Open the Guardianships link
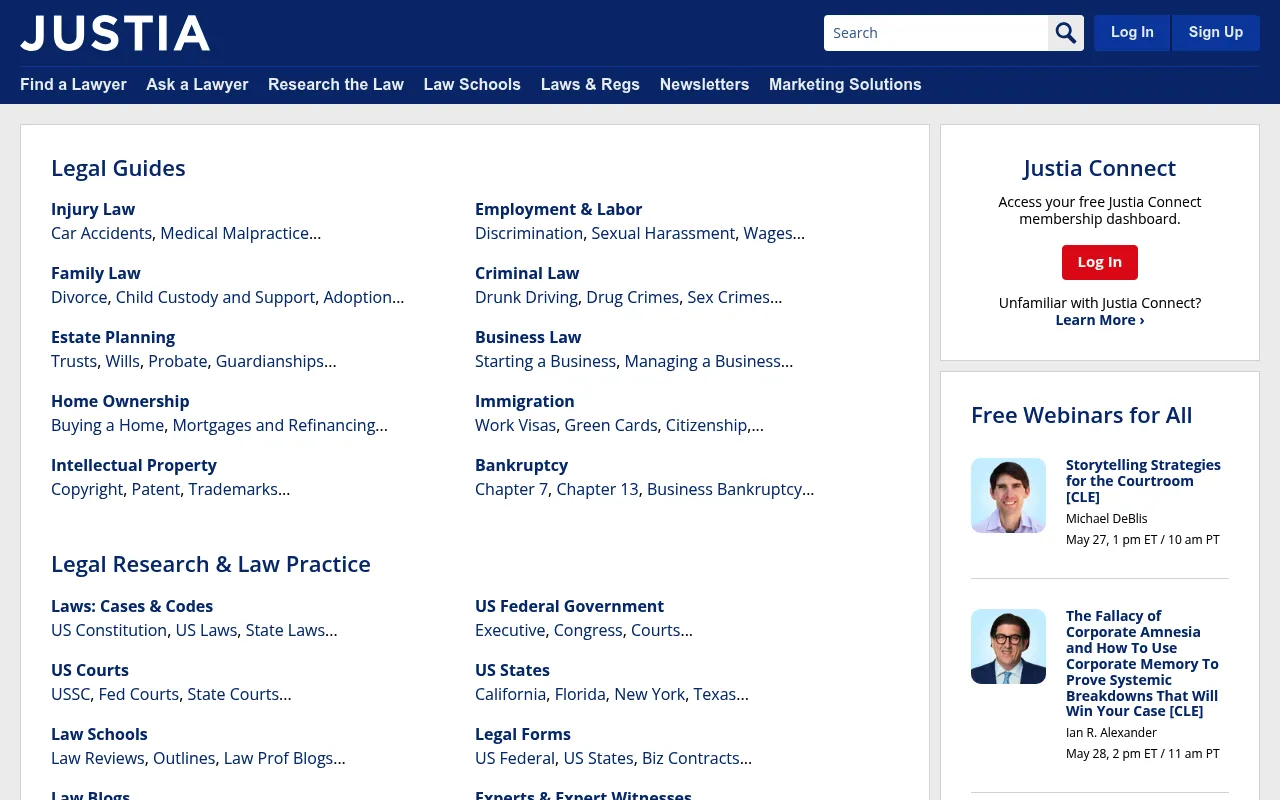The width and height of the screenshot is (1280, 800). coord(270,361)
